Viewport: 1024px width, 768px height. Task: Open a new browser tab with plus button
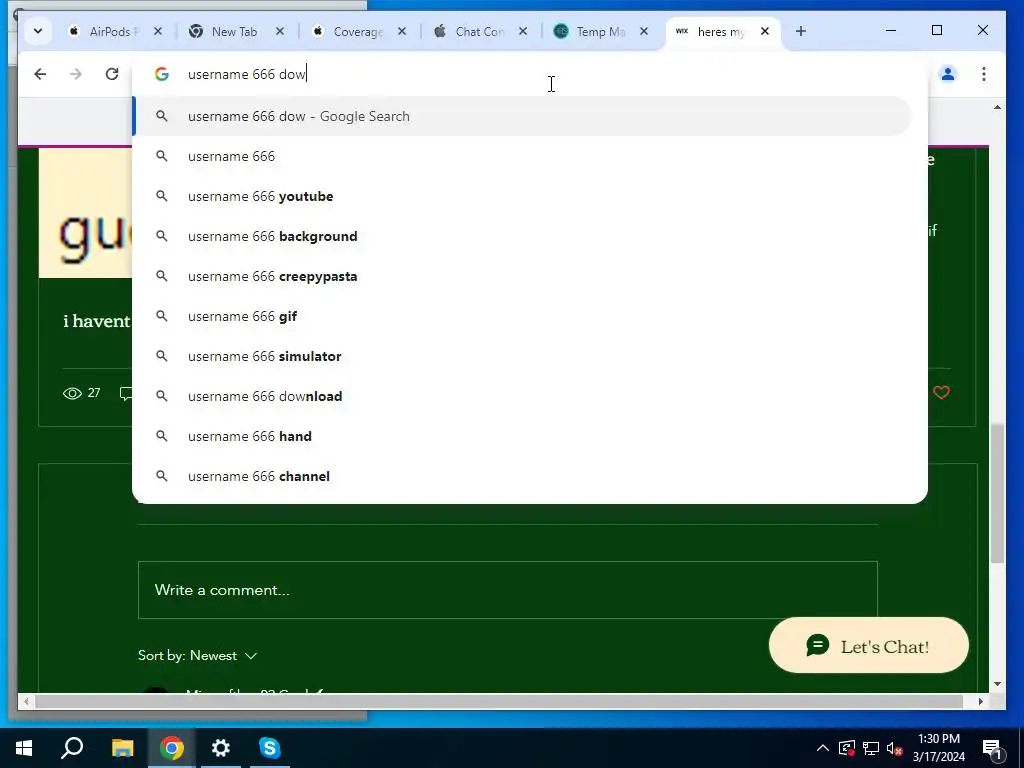pyautogui.click(x=801, y=31)
